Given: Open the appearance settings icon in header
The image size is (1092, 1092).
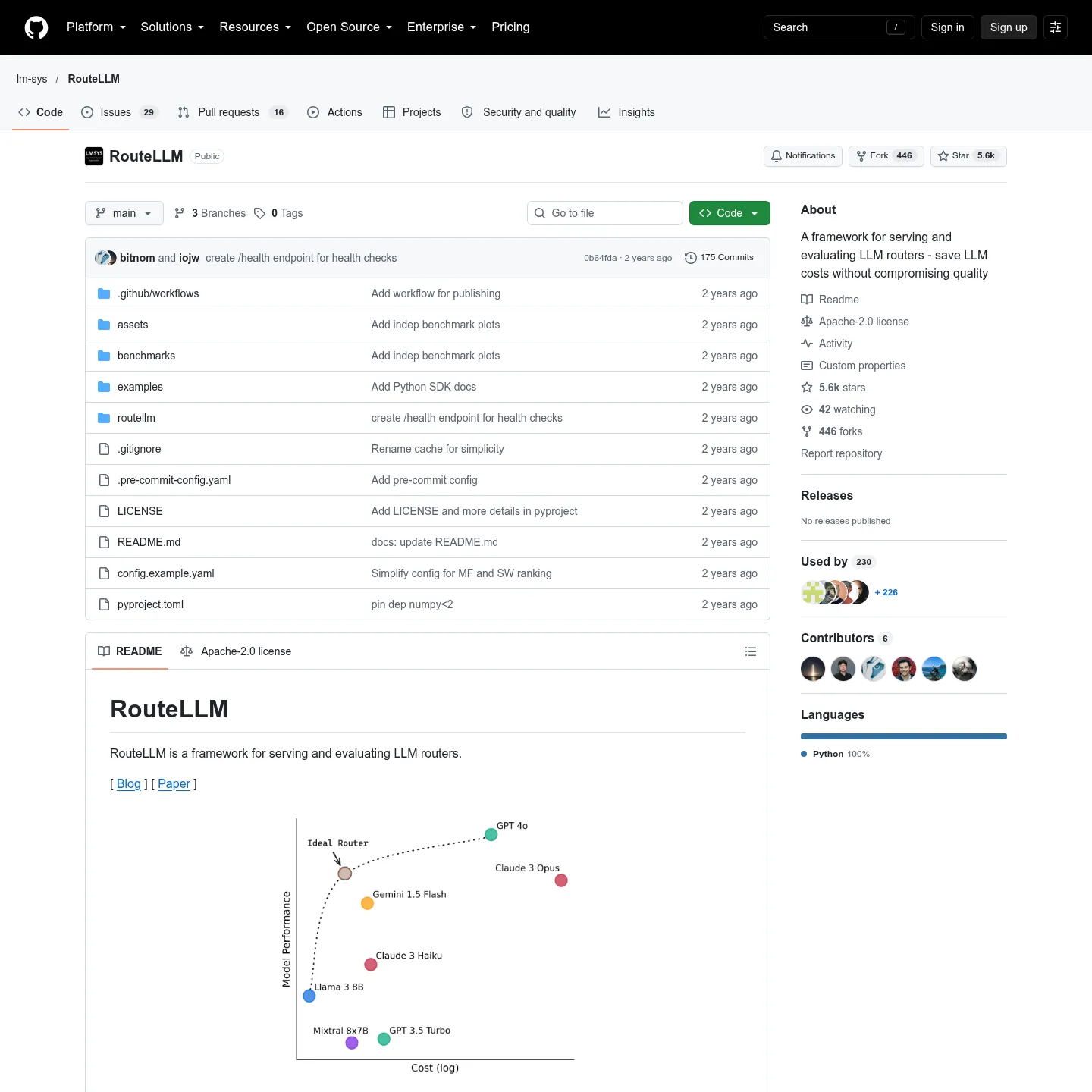Looking at the screenshot, I should 1056,27.
